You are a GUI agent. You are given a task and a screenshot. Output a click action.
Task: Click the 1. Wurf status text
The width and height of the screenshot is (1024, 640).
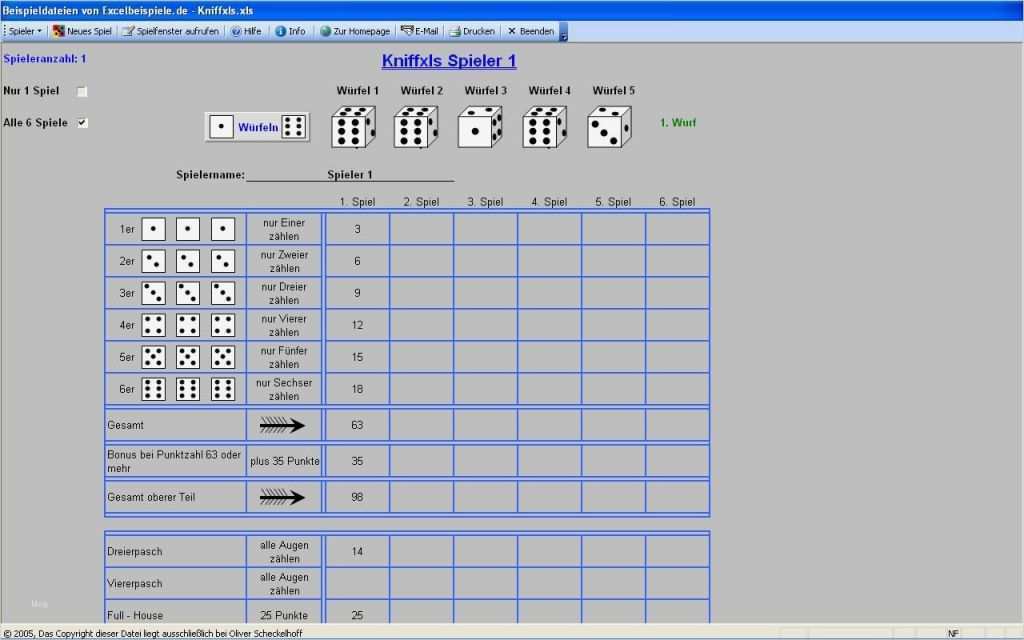(678, 123)
